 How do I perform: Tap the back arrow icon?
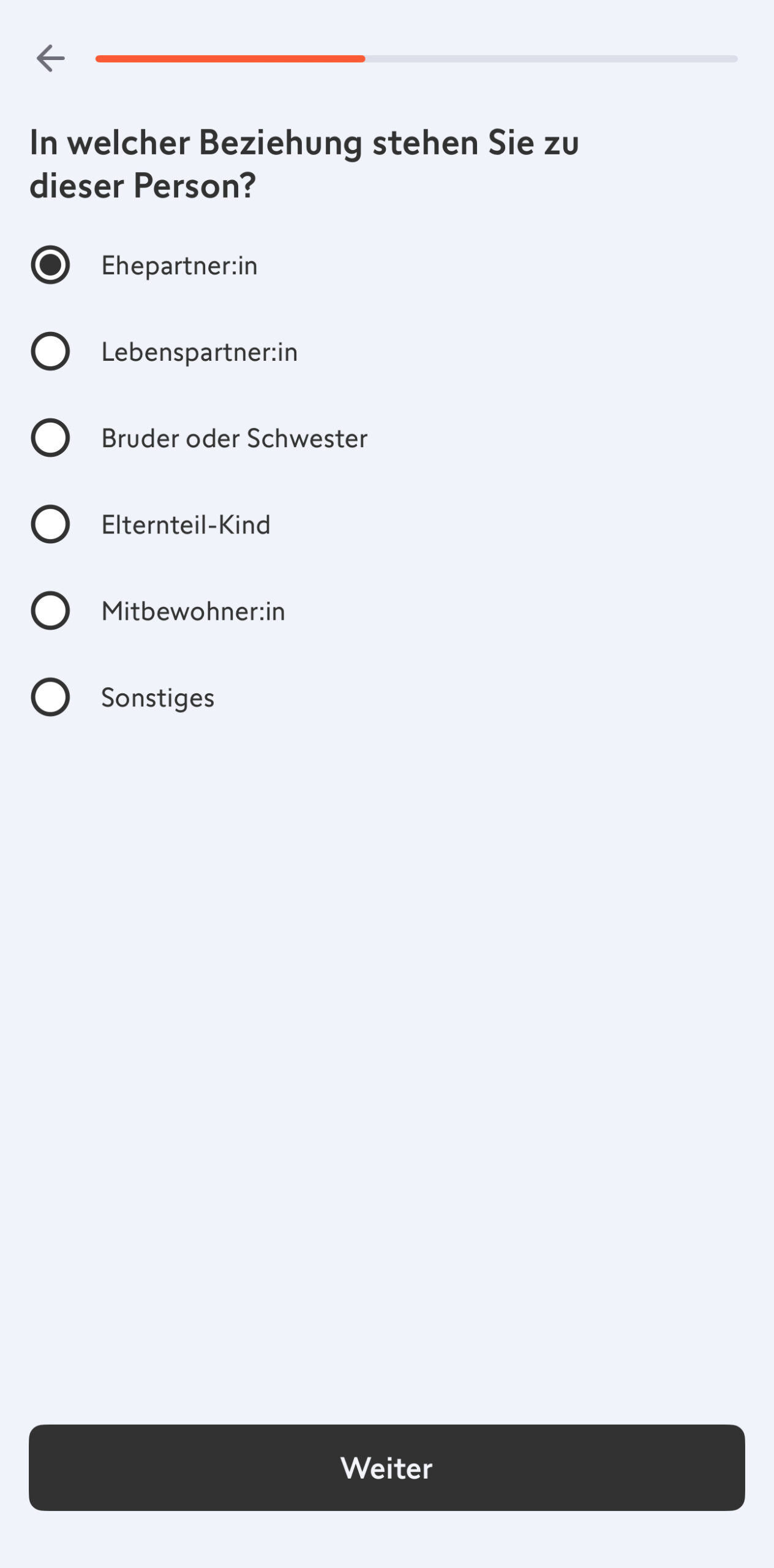[x=50, y=59]
